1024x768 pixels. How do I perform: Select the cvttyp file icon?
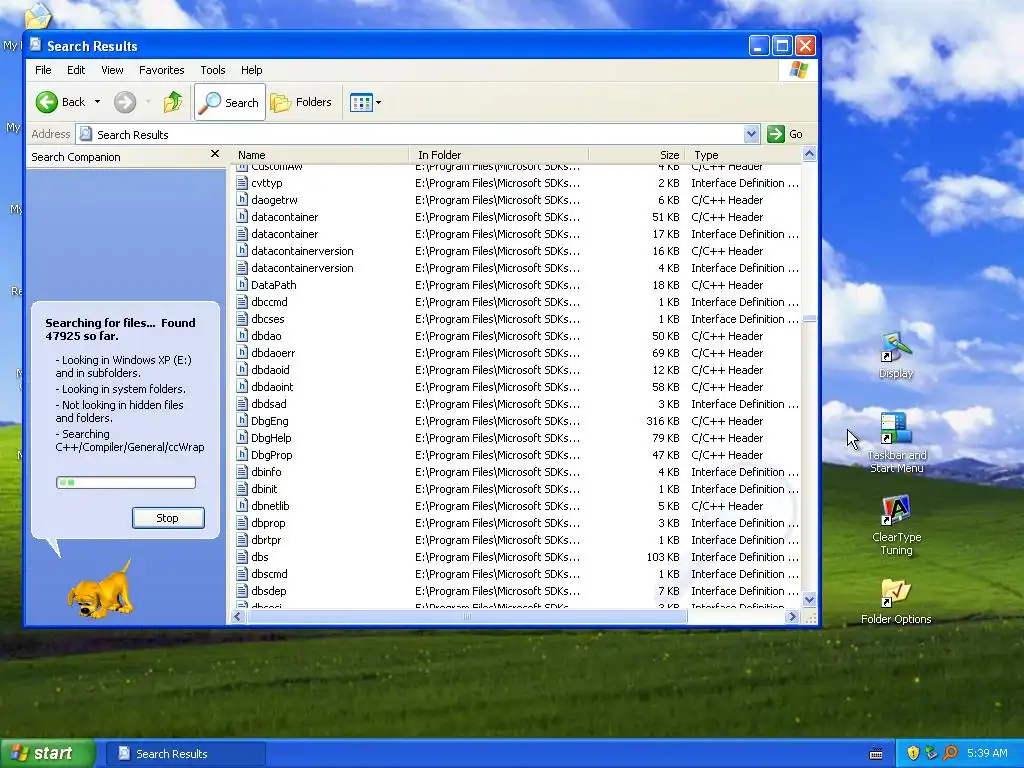click(x=242, y=183)
